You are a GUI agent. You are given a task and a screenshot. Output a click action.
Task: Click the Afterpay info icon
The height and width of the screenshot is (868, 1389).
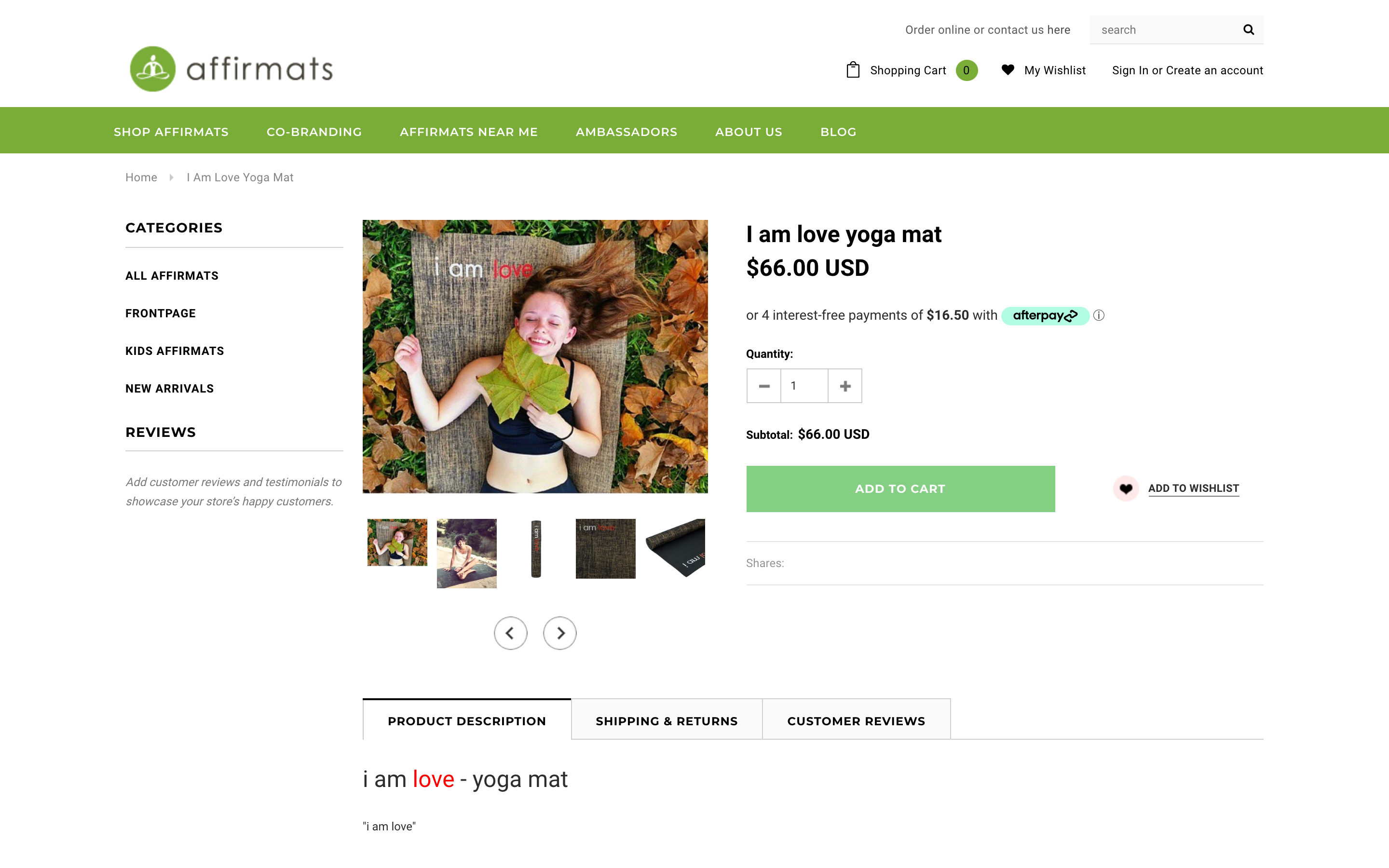pyautogui.click(x=1099, y=315)
